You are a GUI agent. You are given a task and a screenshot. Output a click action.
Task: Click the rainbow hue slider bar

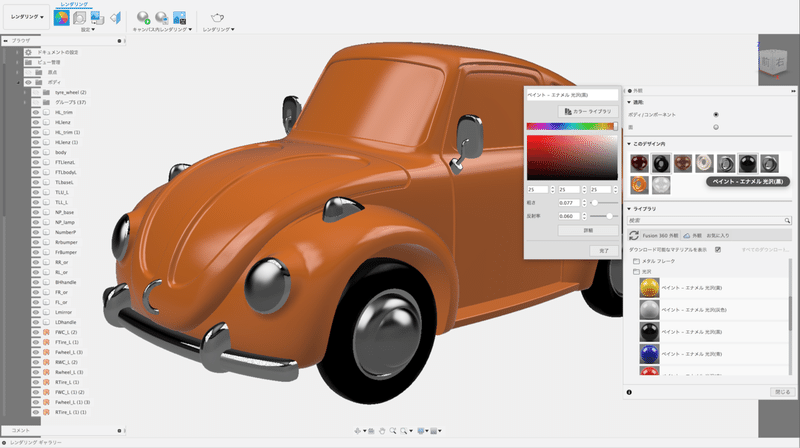572,126
